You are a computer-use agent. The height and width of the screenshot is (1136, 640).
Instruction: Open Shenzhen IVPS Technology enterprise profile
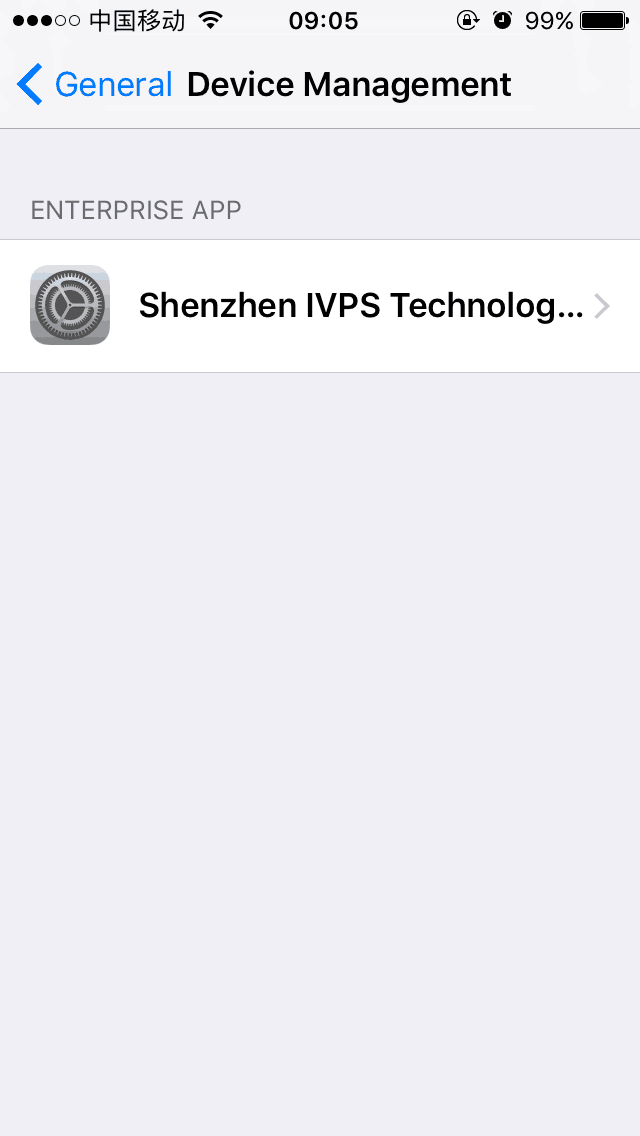320,306
